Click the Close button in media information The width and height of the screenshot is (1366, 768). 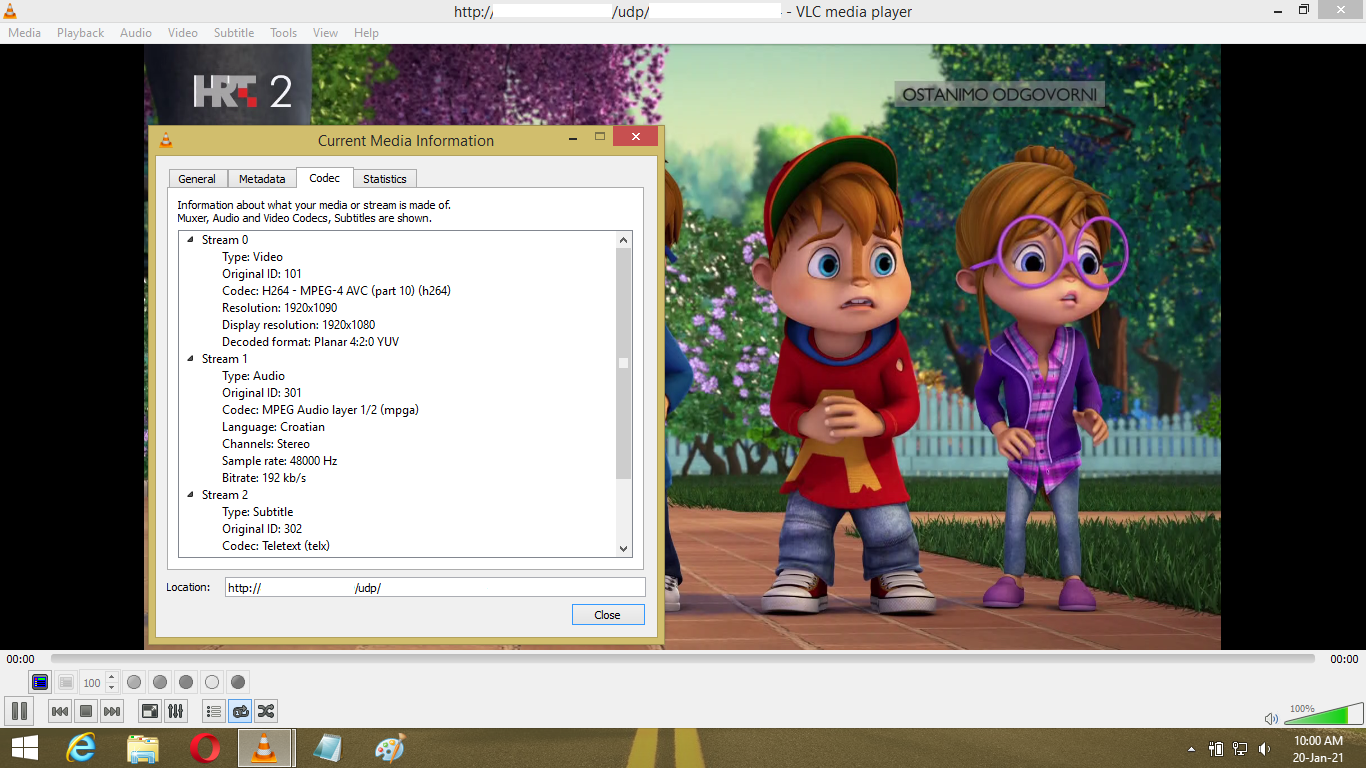[608, 615]
